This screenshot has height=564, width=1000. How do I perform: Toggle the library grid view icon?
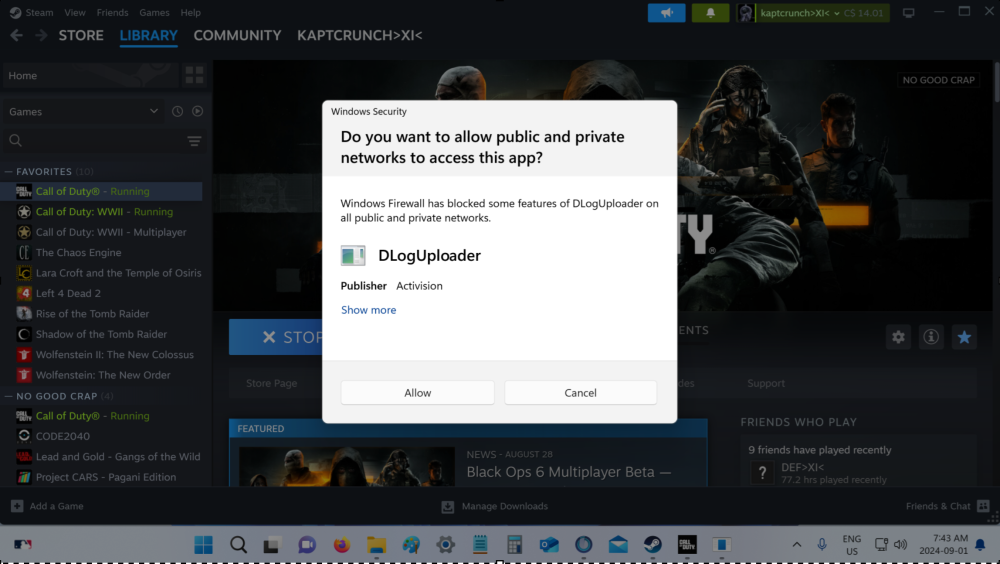tap(194, 75)
